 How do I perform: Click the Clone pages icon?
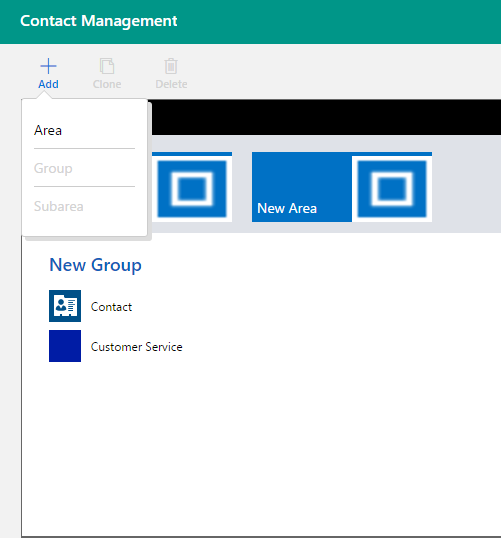[x=107, y=66]
